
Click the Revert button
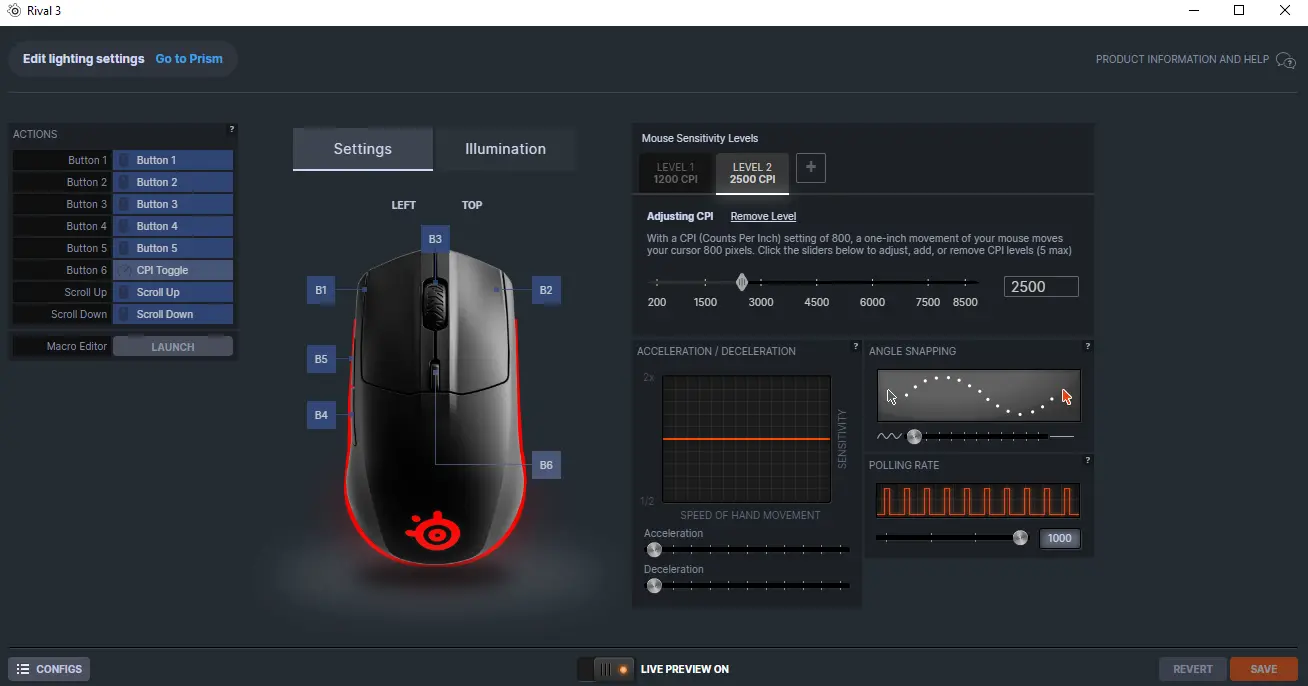tap(1192, 669)
